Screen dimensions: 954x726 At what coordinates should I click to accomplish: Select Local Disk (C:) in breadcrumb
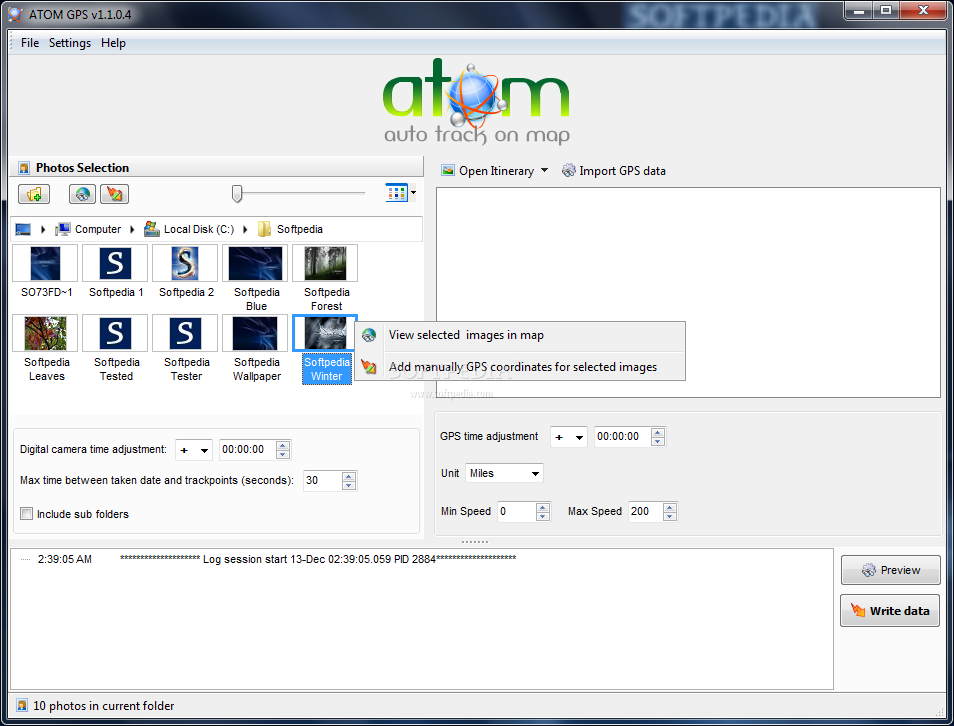[x=198, y=229]
